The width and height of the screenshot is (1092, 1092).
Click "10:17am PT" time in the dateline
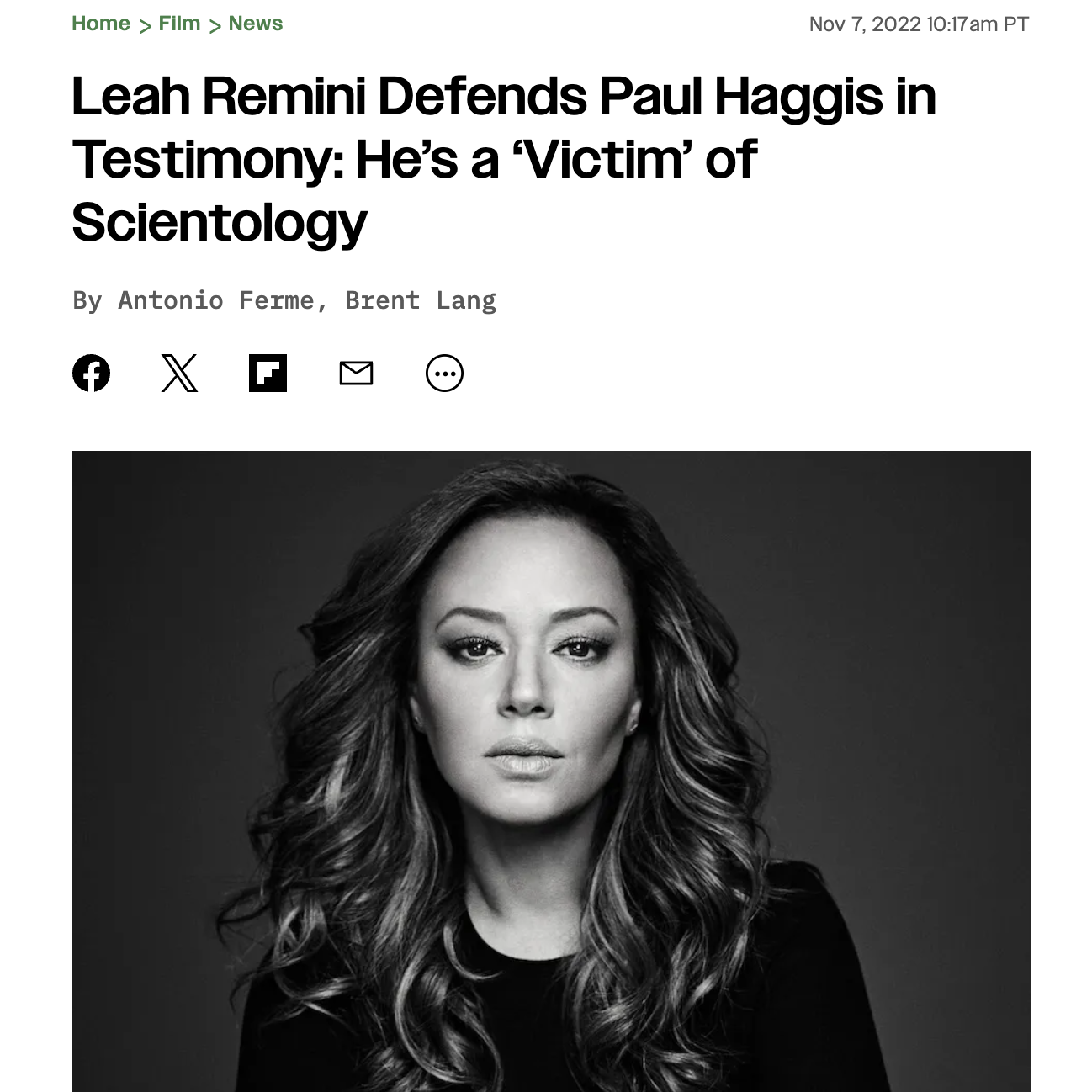978,24
